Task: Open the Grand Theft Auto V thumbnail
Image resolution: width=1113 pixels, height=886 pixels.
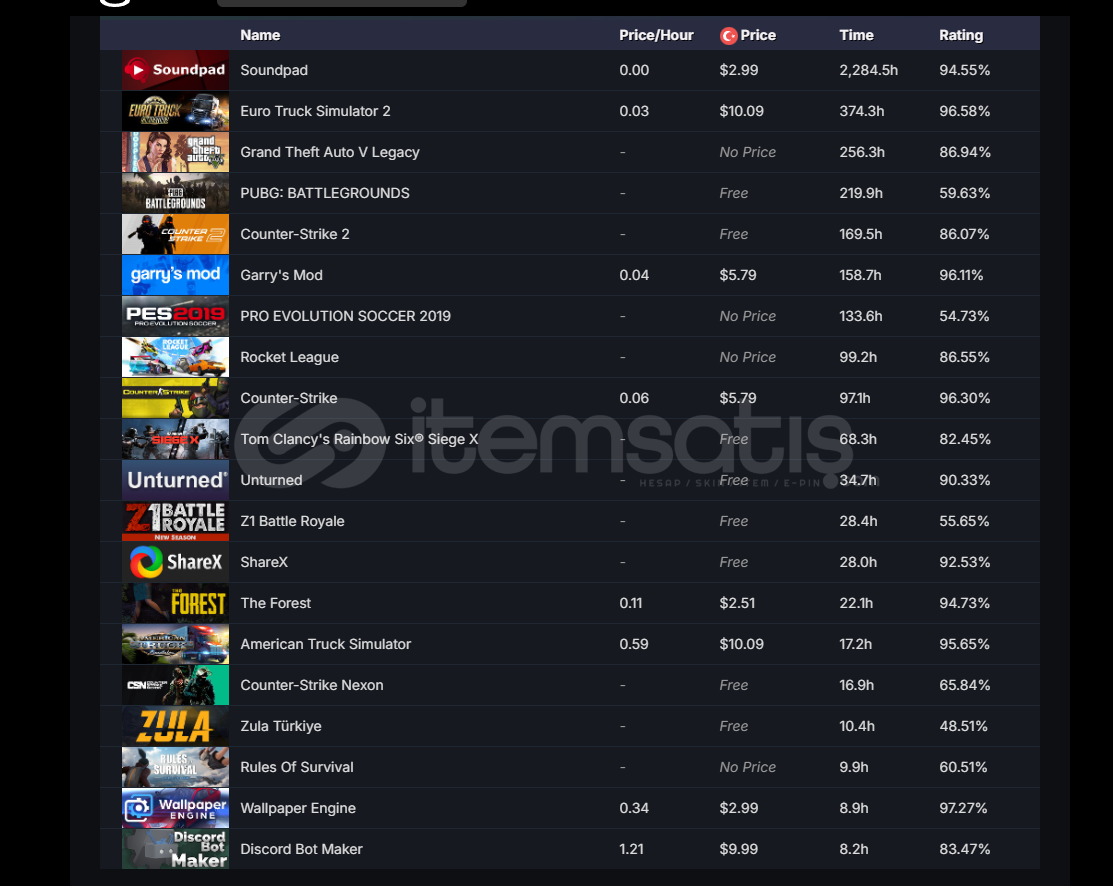Action: point(175,152)
